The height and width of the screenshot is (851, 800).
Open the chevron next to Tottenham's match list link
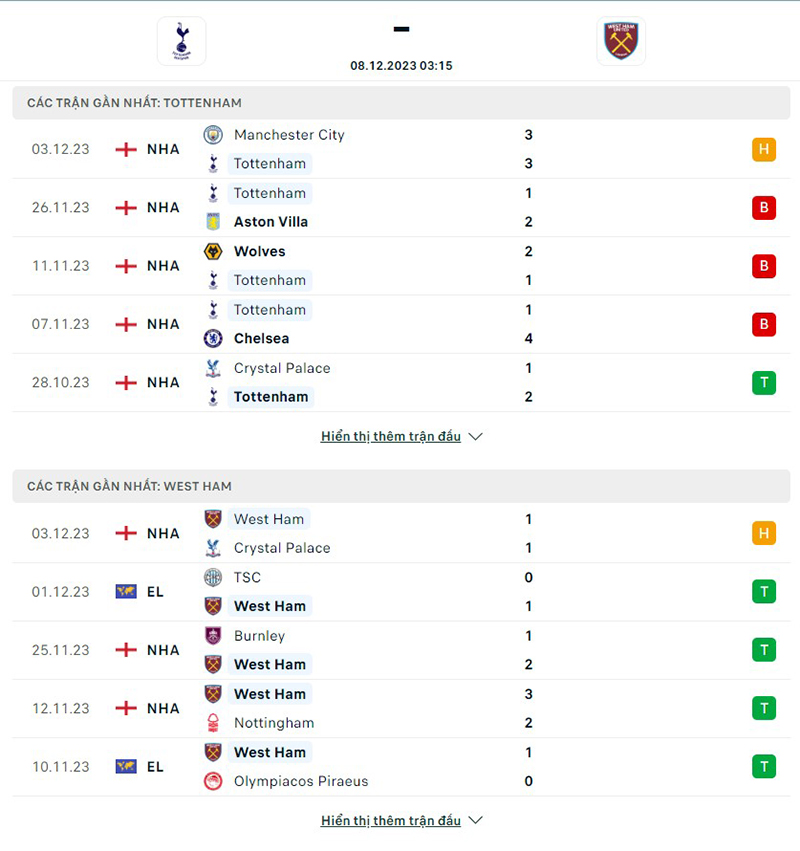[x=475, y=436]
